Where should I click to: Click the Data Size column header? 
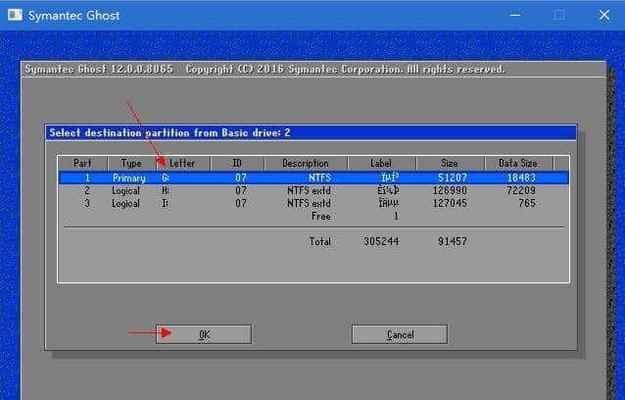point(518,163)
